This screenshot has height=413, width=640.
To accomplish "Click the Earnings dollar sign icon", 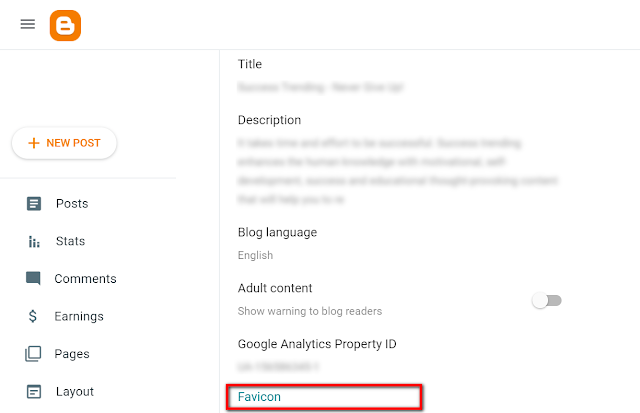I will (x=34, y=317).
